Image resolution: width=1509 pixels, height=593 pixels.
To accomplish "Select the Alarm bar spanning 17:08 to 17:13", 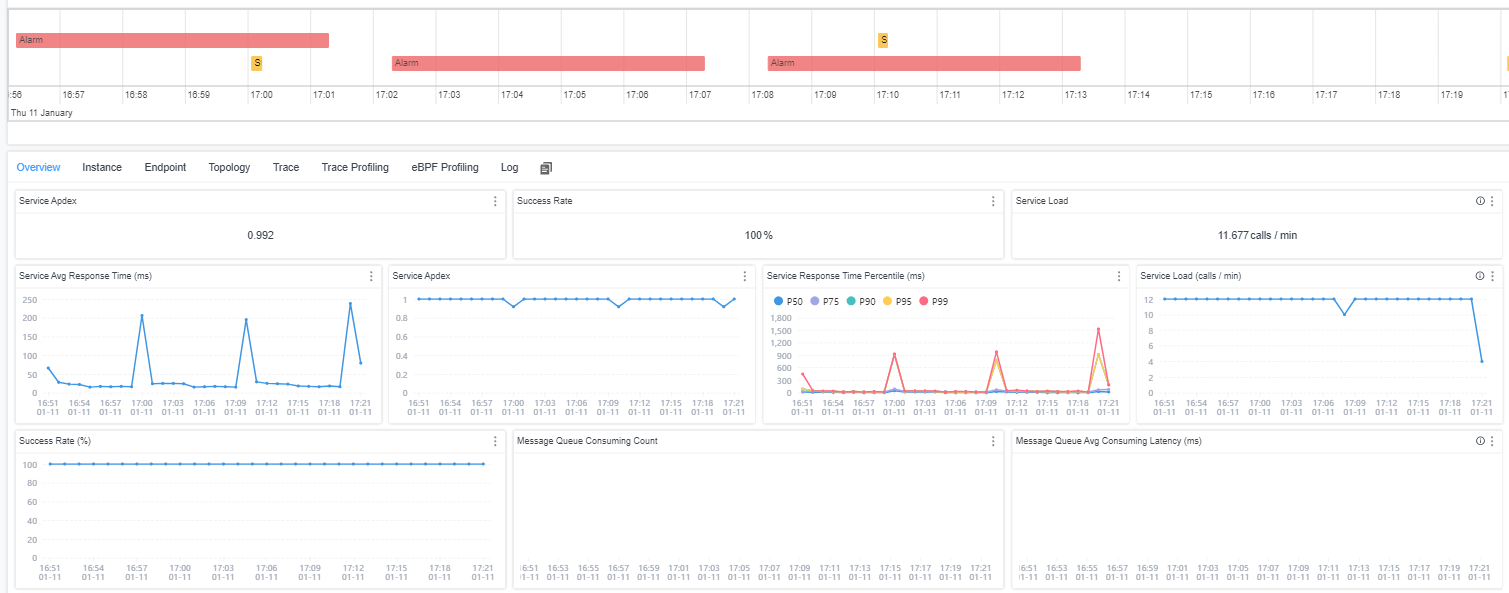I will [924, 63].
